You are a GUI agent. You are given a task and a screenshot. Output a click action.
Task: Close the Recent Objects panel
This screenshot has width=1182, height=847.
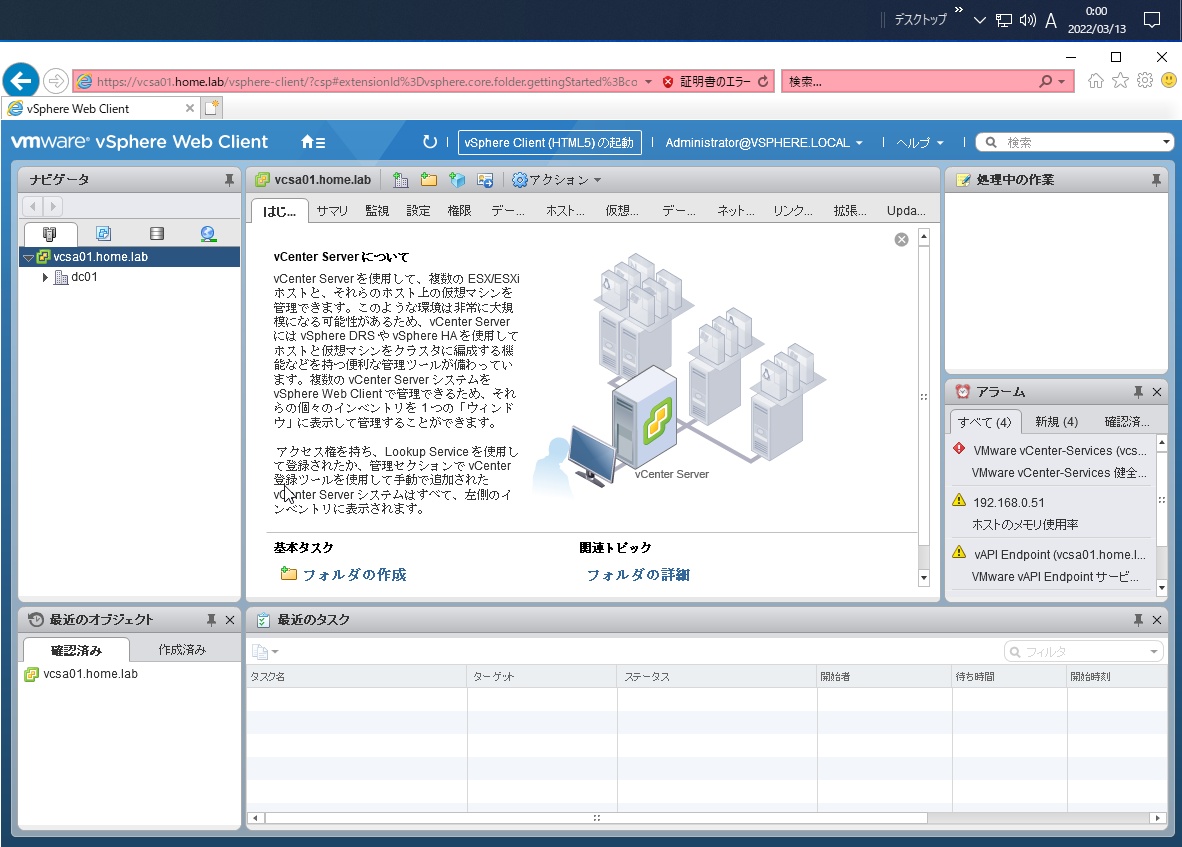pos(230,619)
